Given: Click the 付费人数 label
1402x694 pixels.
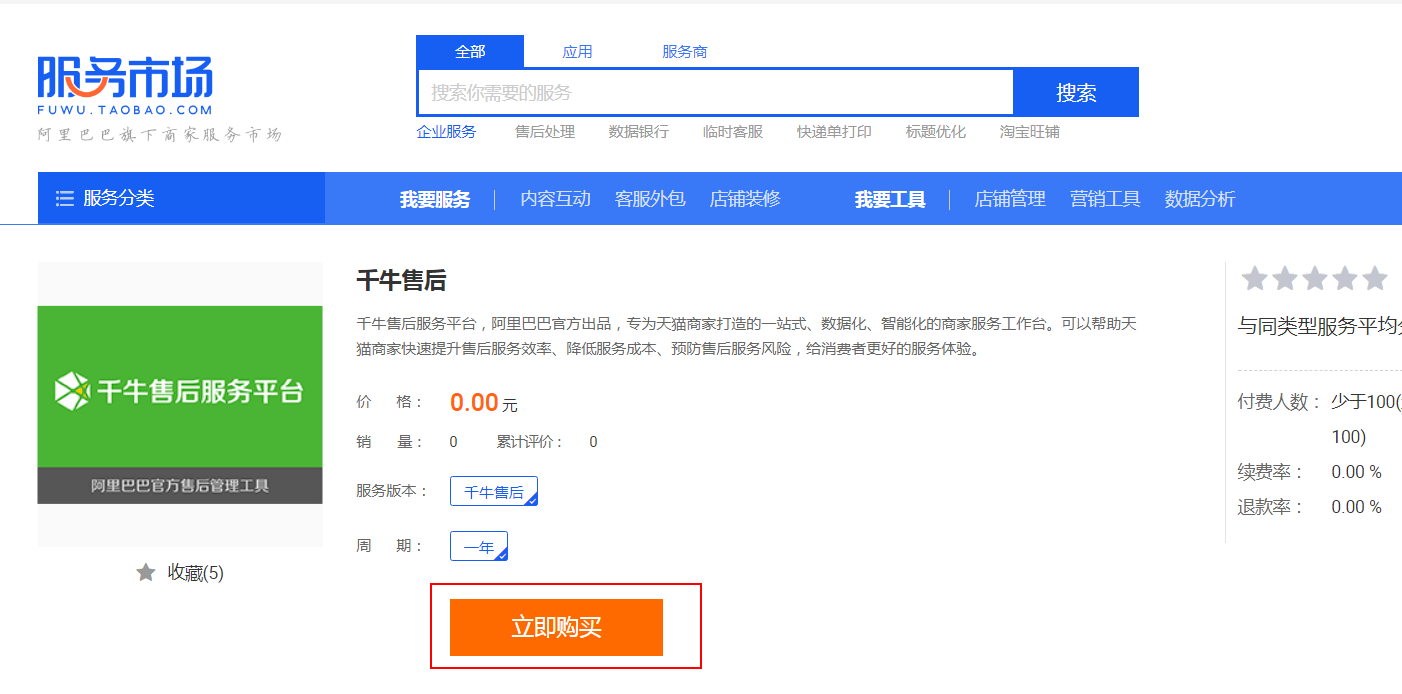Looking at the screenshot, I should pyautogui.click(x=1280, y=402).
